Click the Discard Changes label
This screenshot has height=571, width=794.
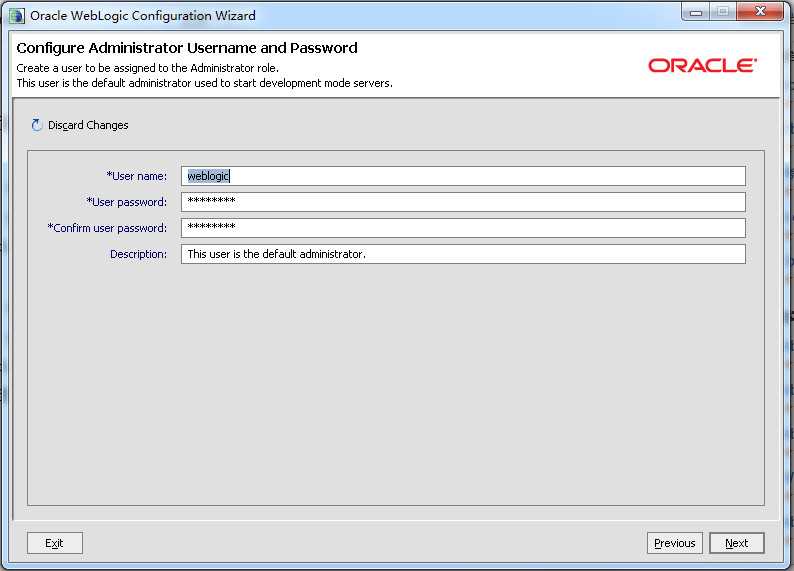[x=88, y=125]
